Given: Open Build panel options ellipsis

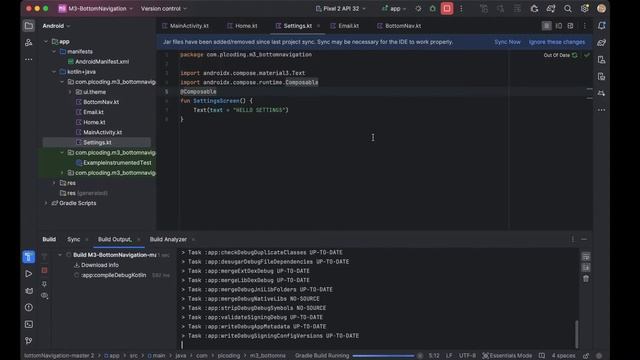Looking at the screenshot, I should point(573,240).
